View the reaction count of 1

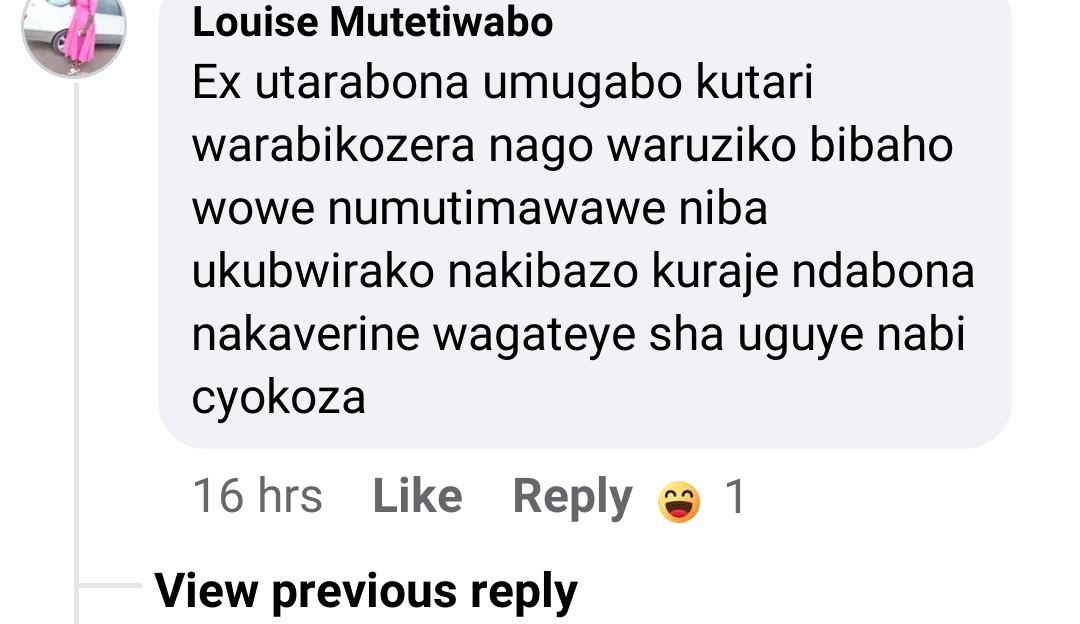735,497
